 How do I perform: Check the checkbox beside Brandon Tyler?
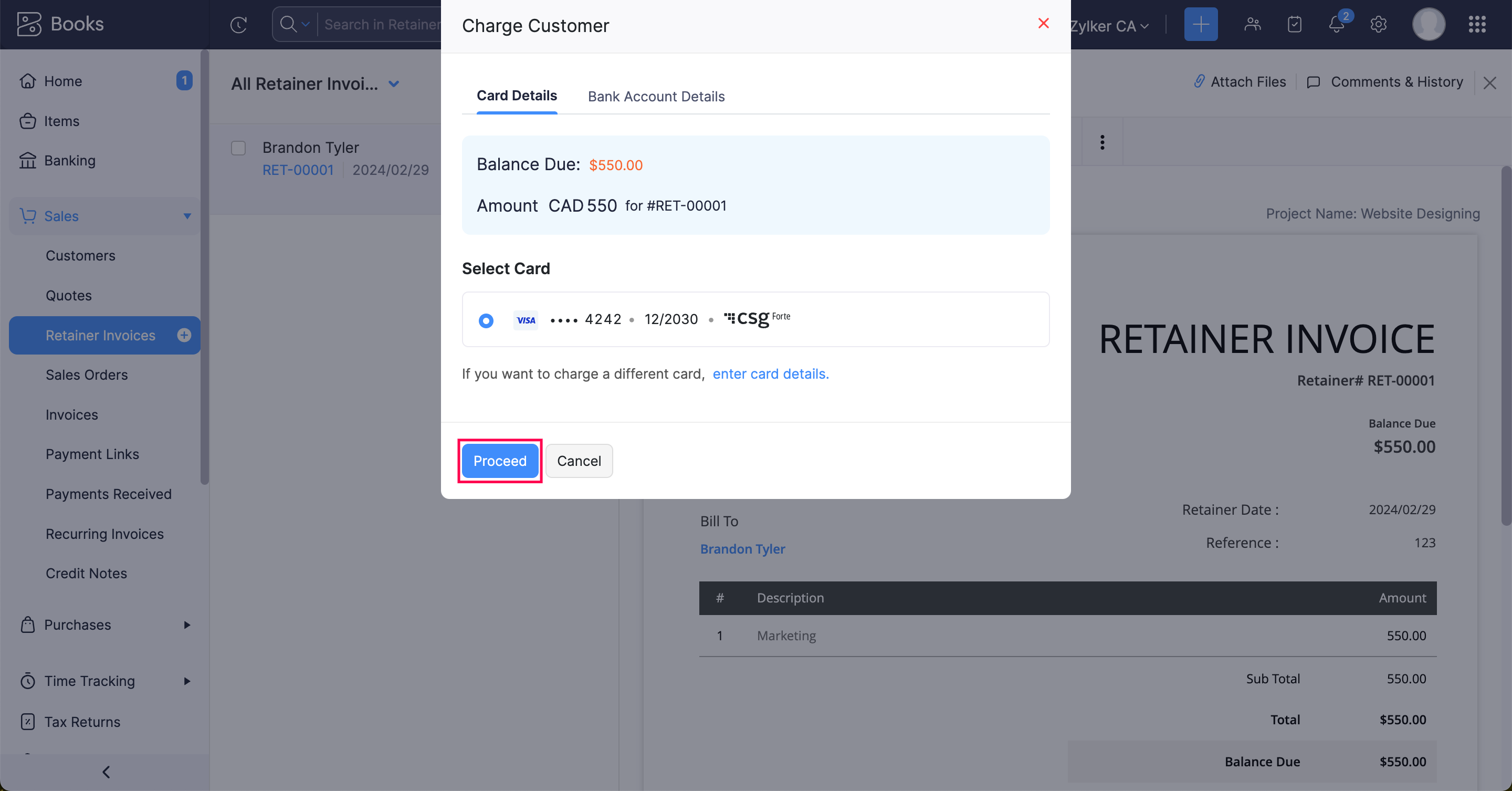pos(238,148)
